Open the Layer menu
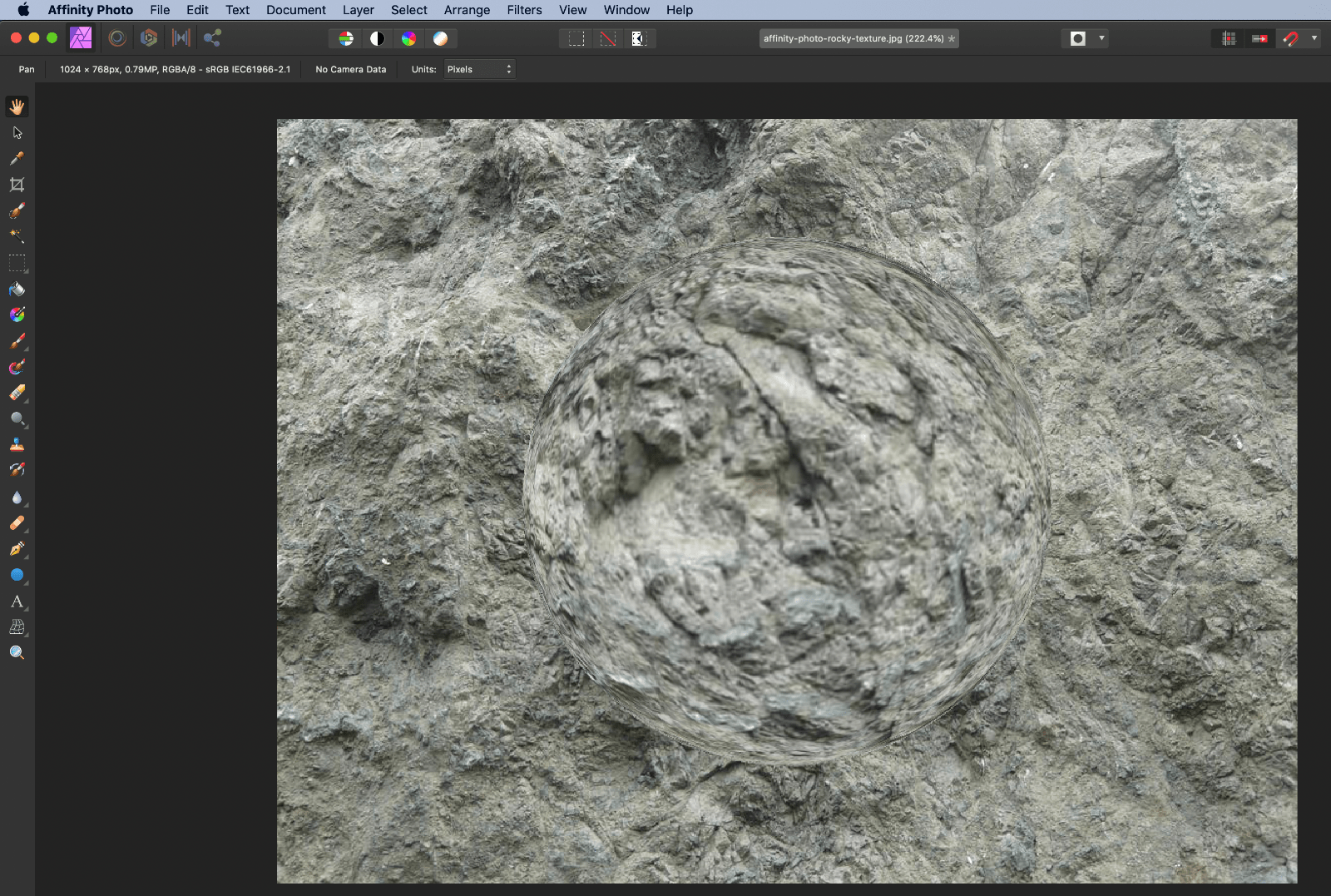The height and width of the screenshot is (896, 1331). click(358, 10)
